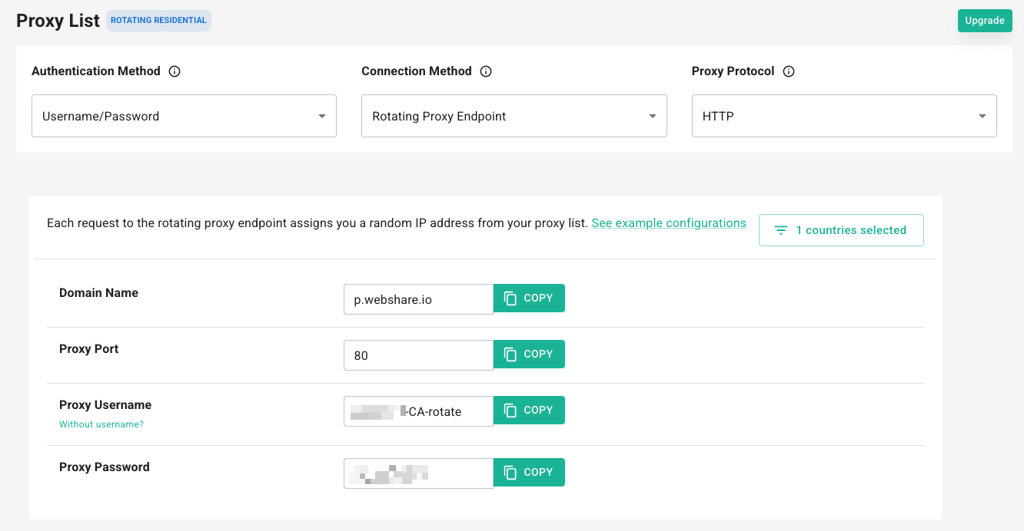1024x531 pixels.
Task: Copy the Domain Name value
Action: [529, 298]
